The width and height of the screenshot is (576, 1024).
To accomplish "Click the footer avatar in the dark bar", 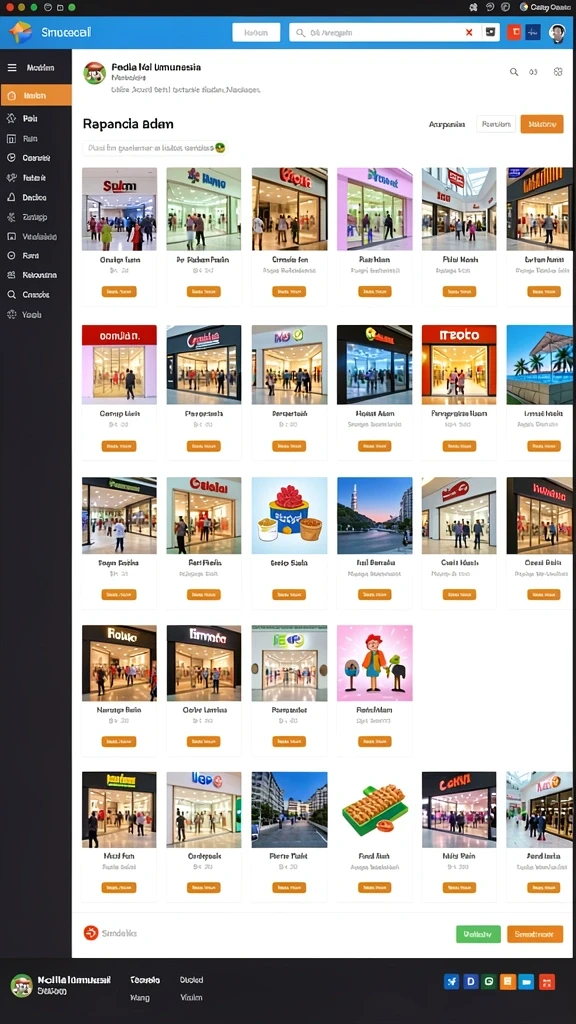I will point(22,985).
